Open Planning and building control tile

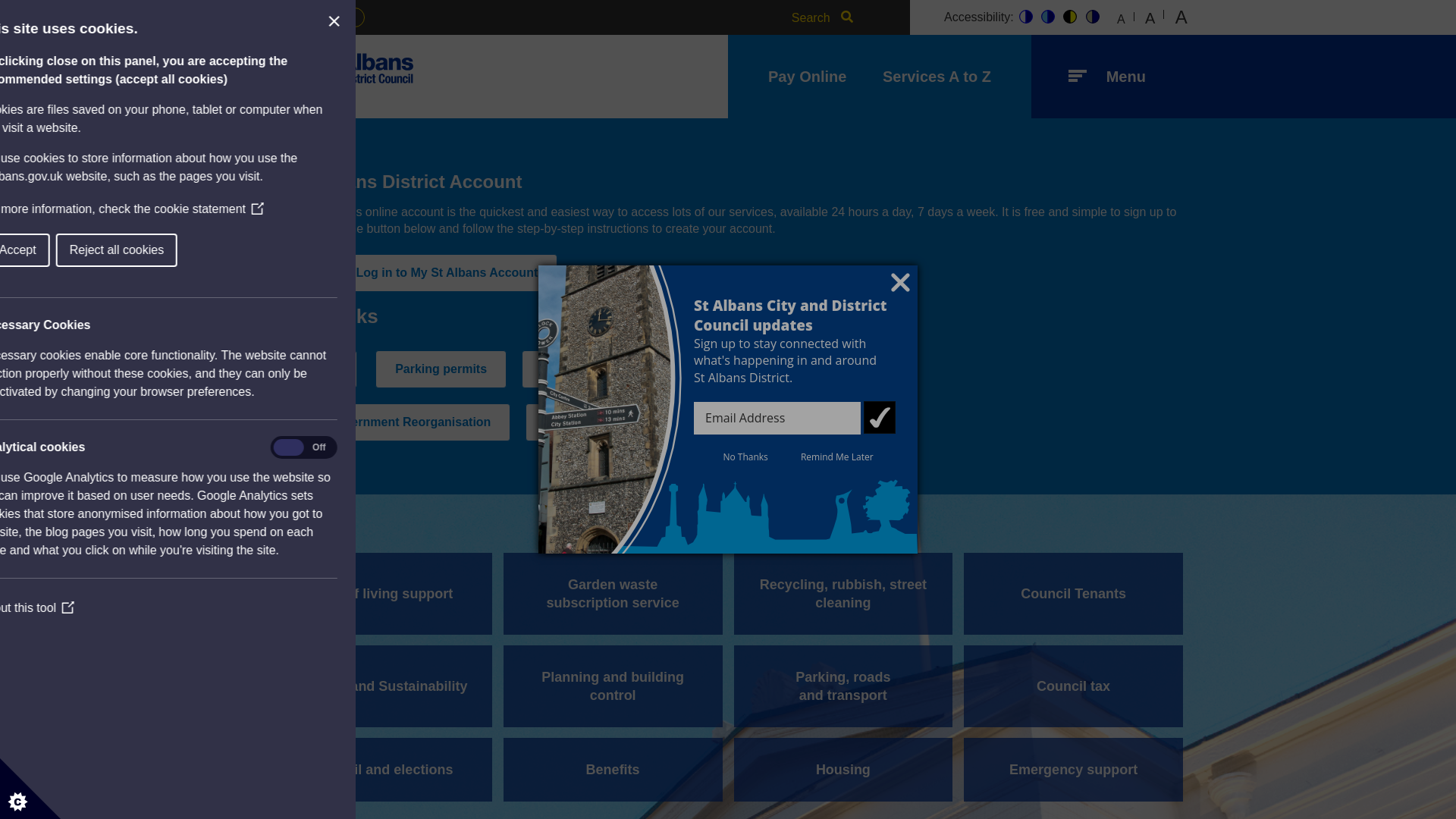pyautogui.click(x=613, y=686)
